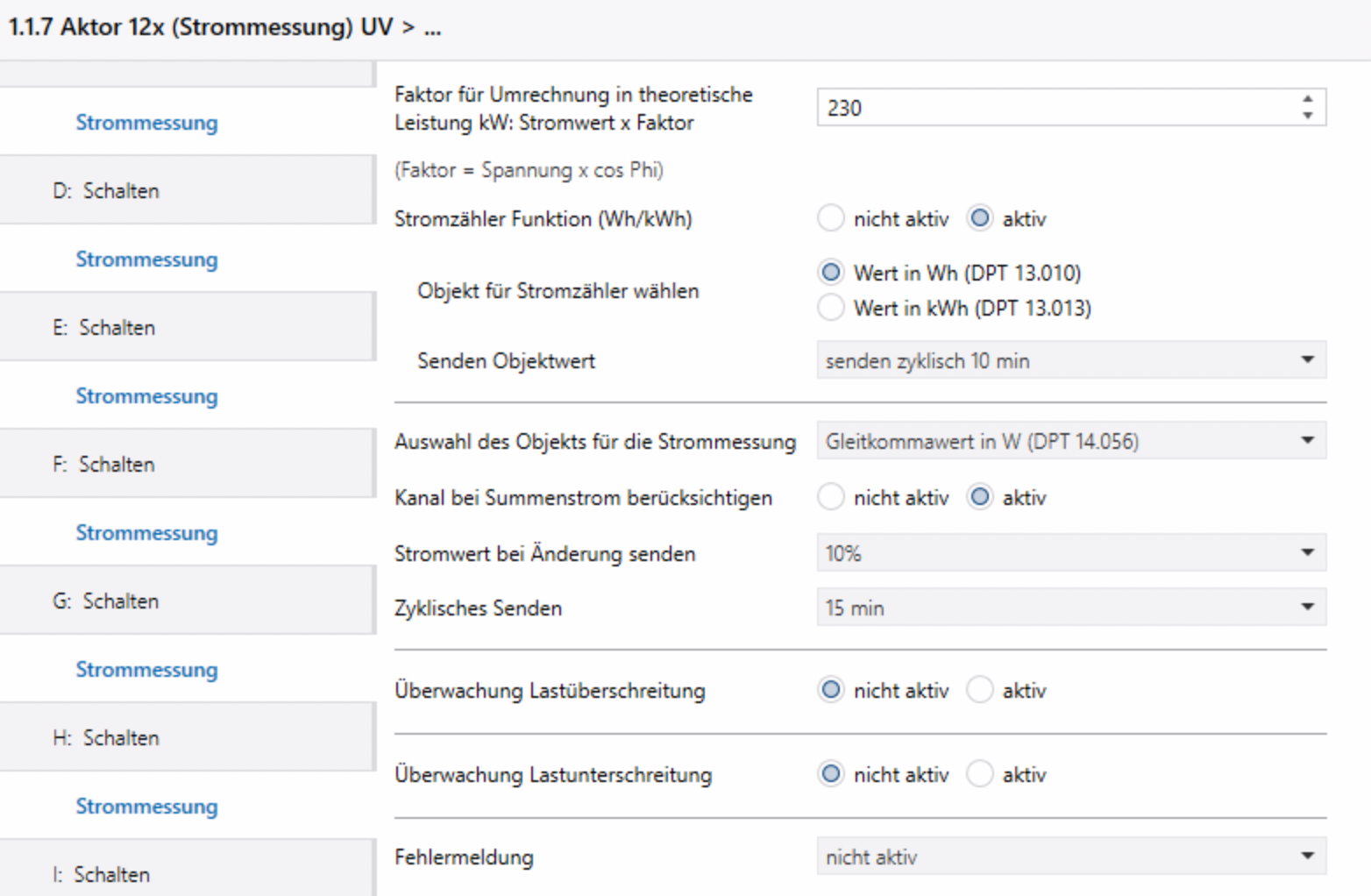Select Wert in Wh (DPT 13.010)
Screen dimensions: 1371x896
(x=830, y=273)
